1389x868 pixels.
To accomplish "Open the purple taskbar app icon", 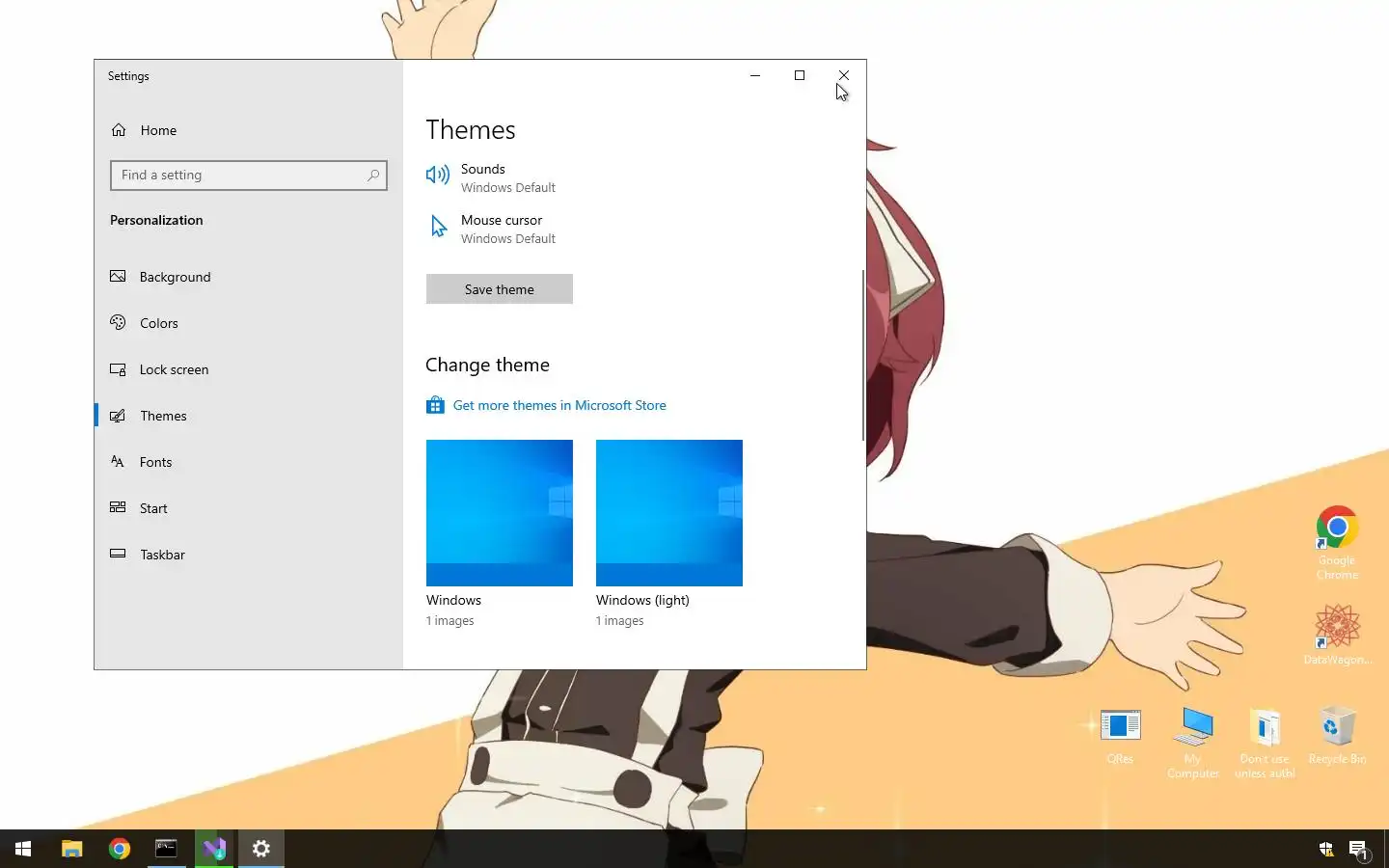I will click(x=214, y=849).
